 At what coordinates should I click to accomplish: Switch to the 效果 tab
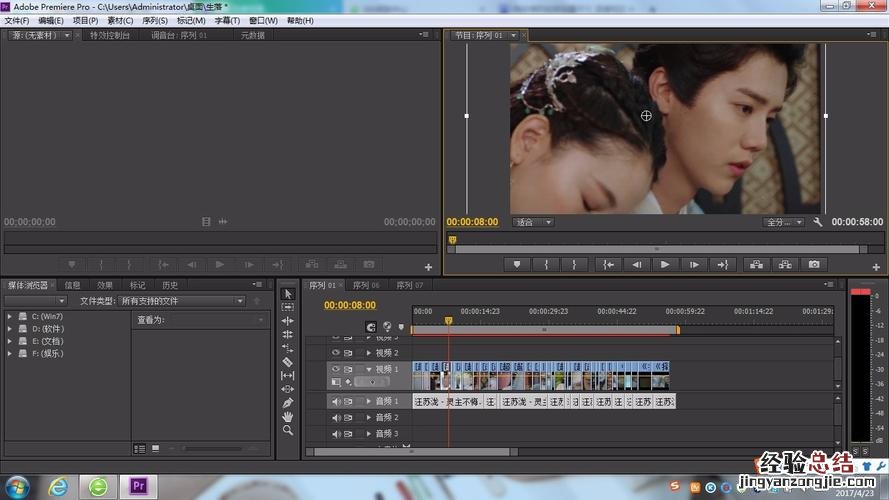pos(104,285)
